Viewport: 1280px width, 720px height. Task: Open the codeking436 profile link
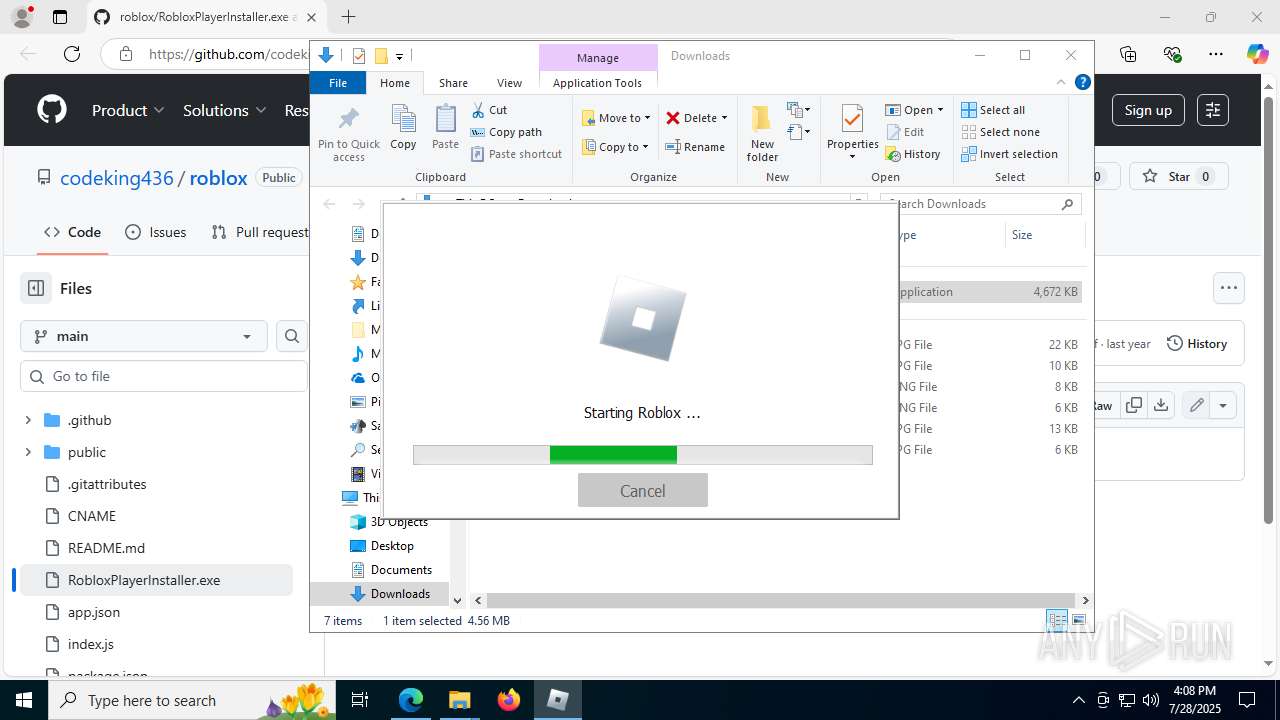click(116, 178)
